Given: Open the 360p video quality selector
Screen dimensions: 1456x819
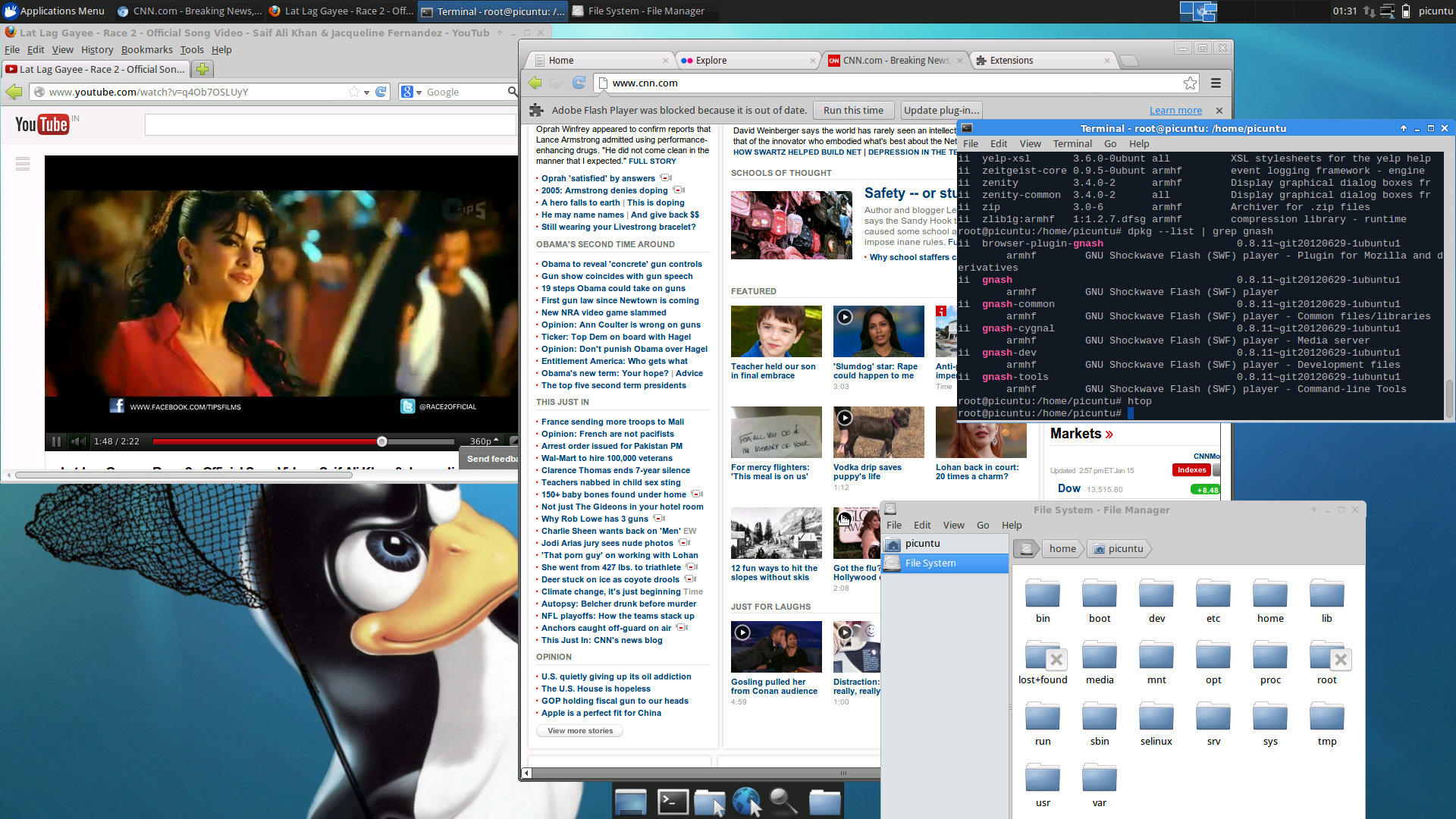Looking at the screenshot, I should (x=485, y=441).
